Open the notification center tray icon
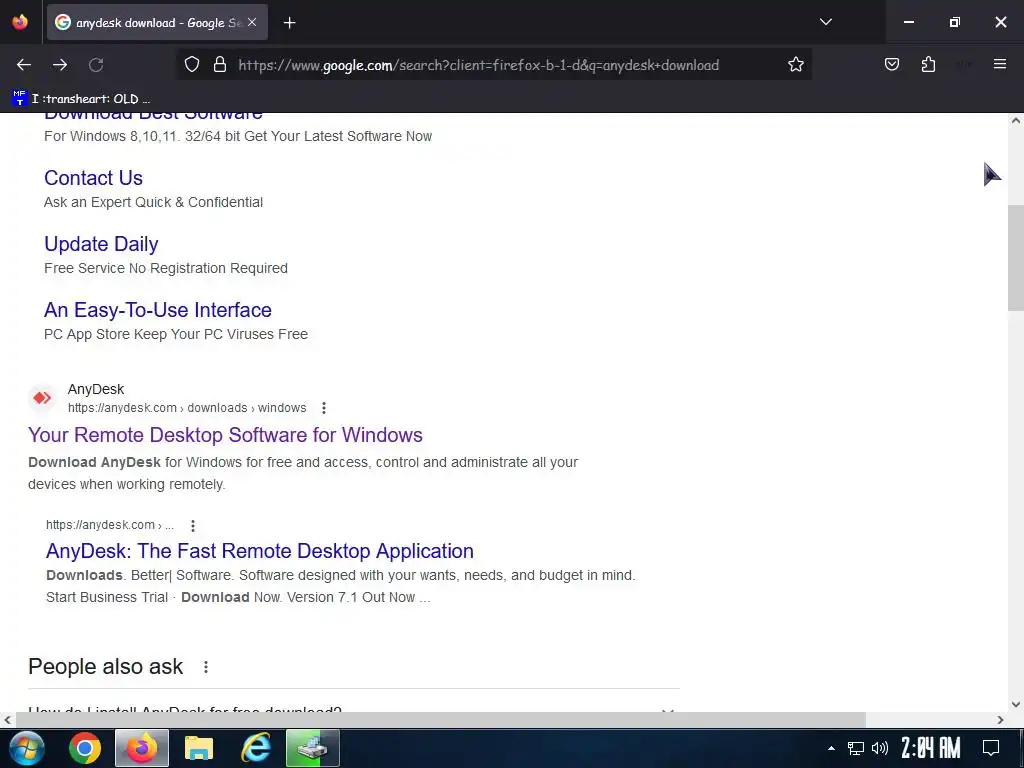The width and height of the screenshot is (1024, 768). pyautogui.click(x=991, y=748)
